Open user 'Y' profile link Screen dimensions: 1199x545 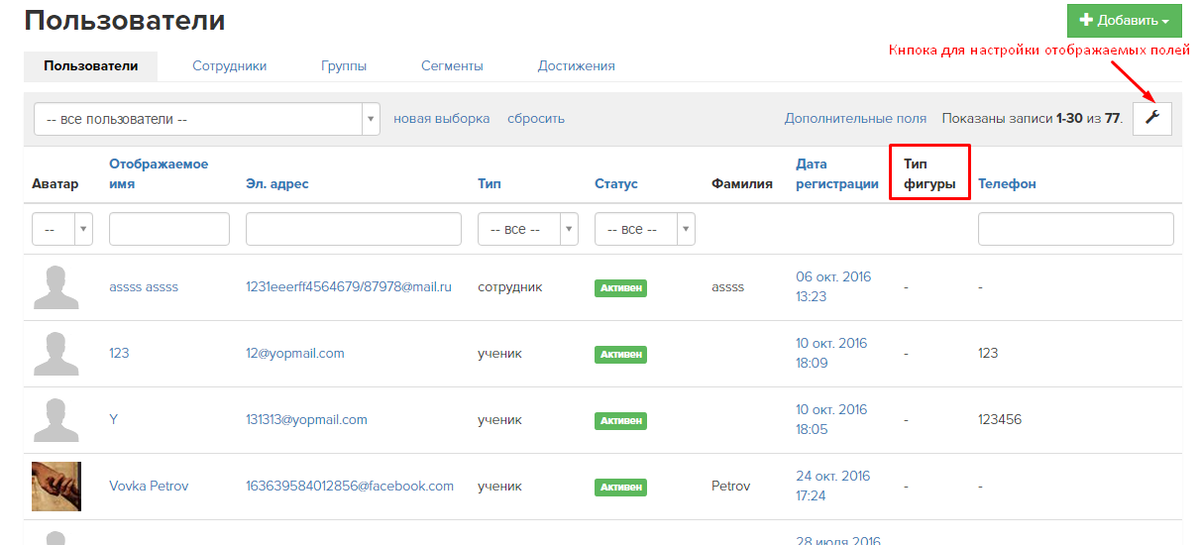pyautogui.click(x=114, y=420)
